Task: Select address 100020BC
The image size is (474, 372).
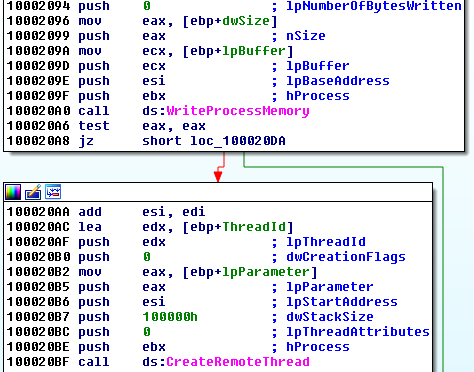Action: [38, 332]
